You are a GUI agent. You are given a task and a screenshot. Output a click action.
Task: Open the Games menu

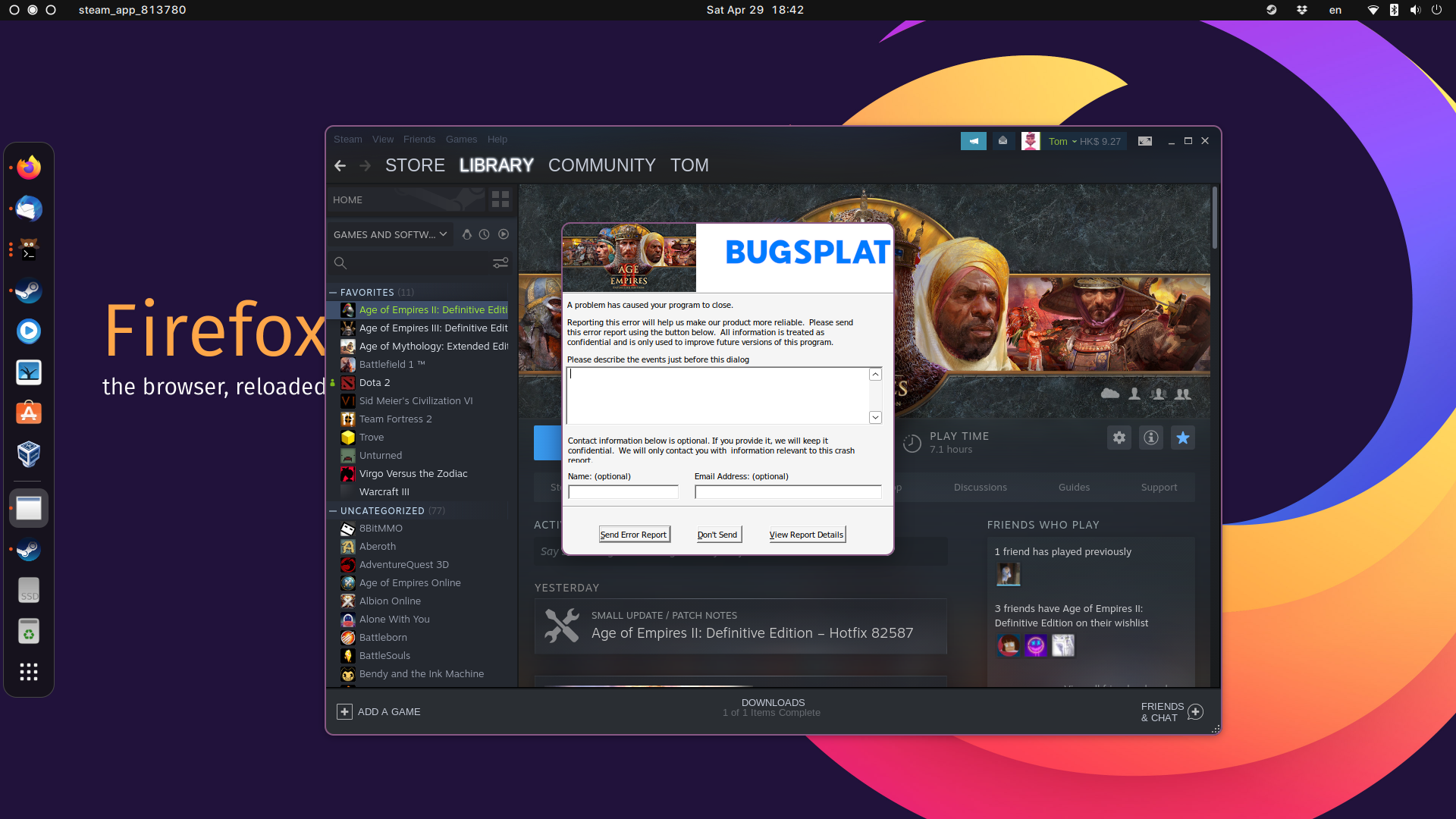click(x=461, y=140)
